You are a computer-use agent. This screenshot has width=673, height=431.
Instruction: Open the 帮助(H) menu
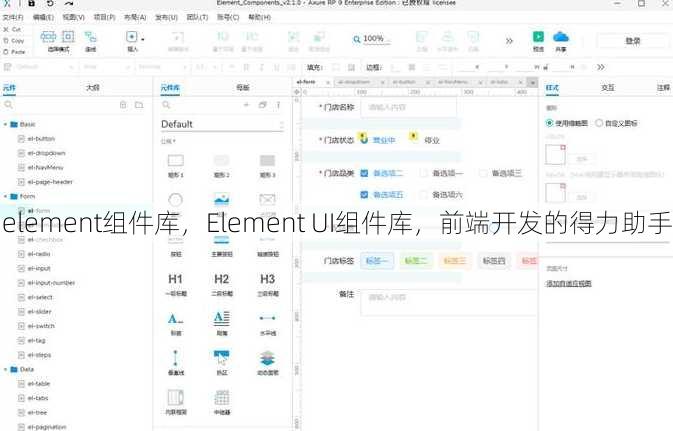pyautogui.click(x=259, y=17)
